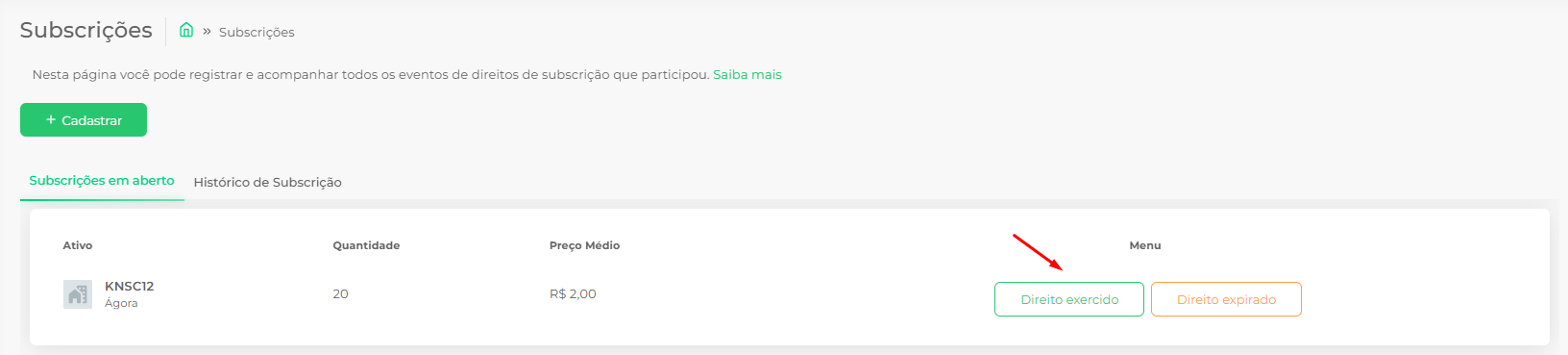Select the Subscrições em aberto tab
This screenshot has height=355, width=1568.
102,180
